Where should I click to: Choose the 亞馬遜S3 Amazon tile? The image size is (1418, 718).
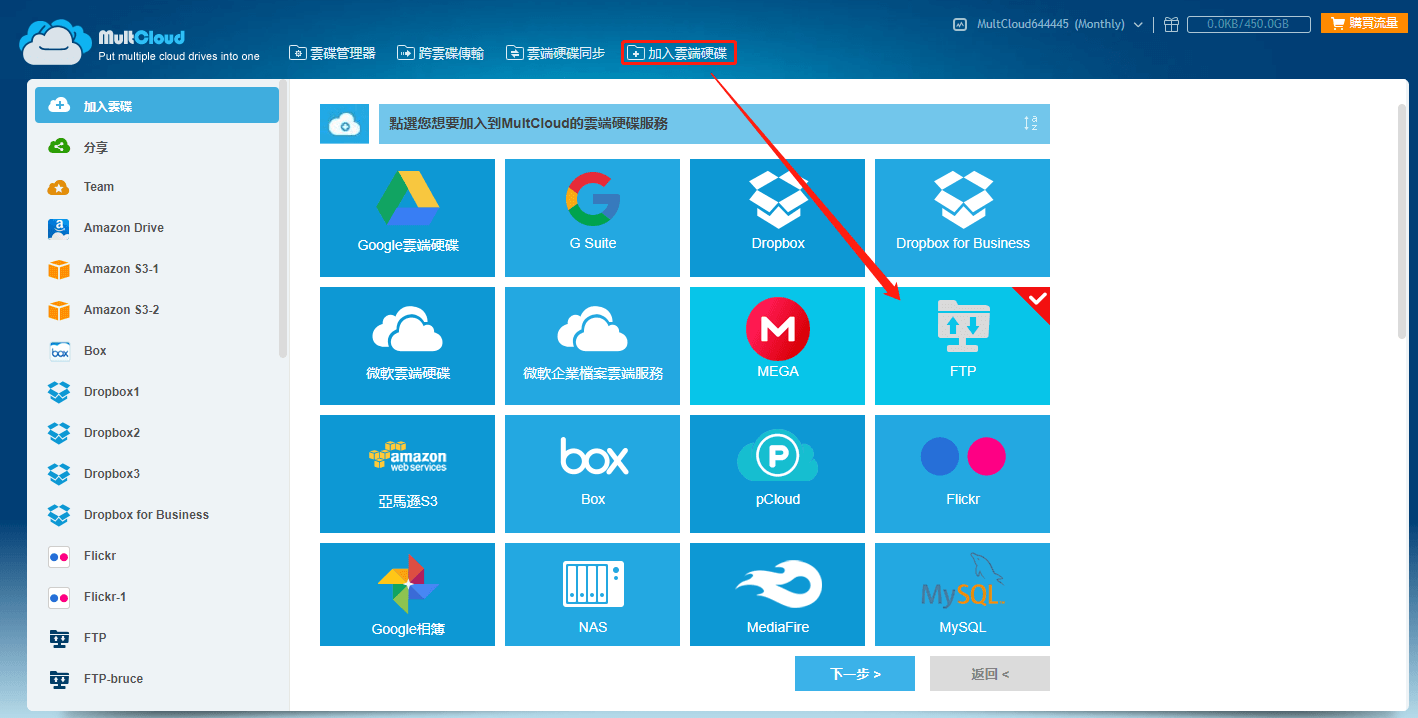coord(407,474)
